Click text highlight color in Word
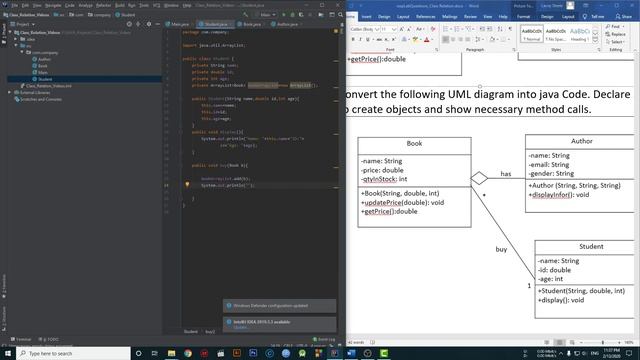This screenshot has width=640, height=360. [415, 40]
